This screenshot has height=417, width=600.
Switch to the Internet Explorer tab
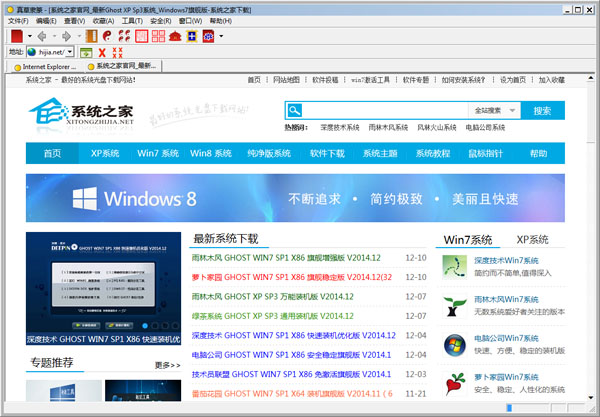[45, 67]
